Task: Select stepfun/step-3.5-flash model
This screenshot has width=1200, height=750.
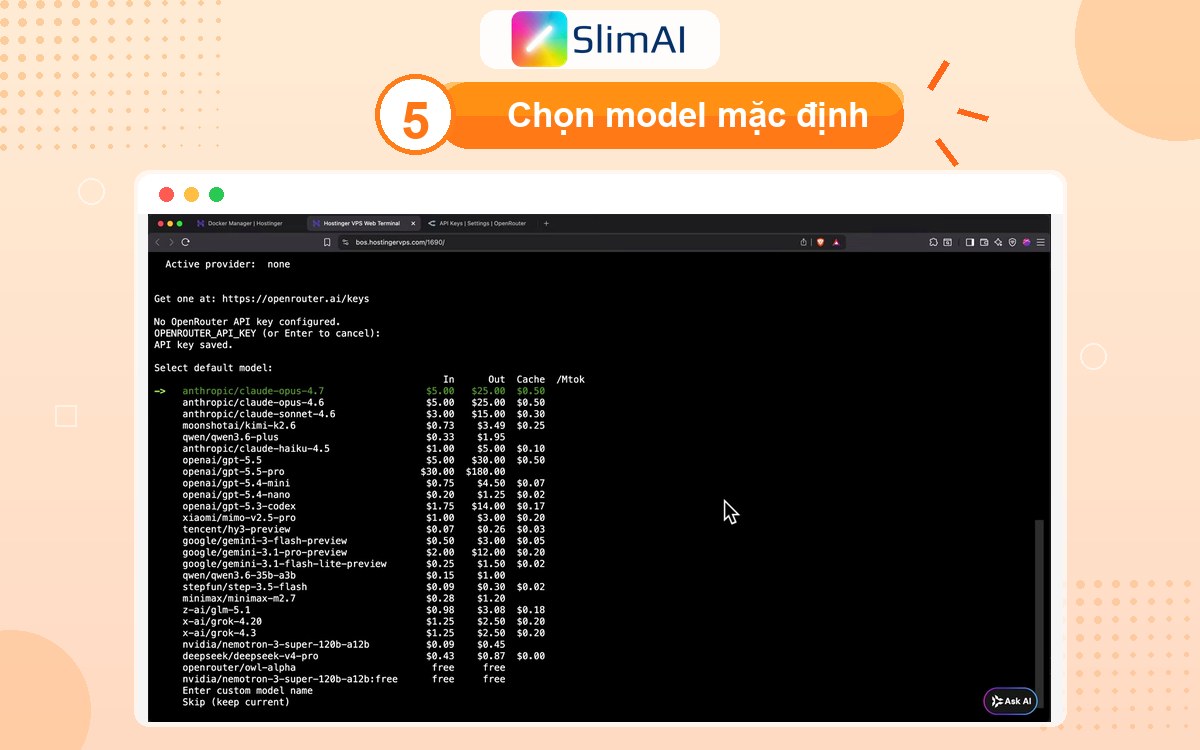Action: click(x=245, y=587)
